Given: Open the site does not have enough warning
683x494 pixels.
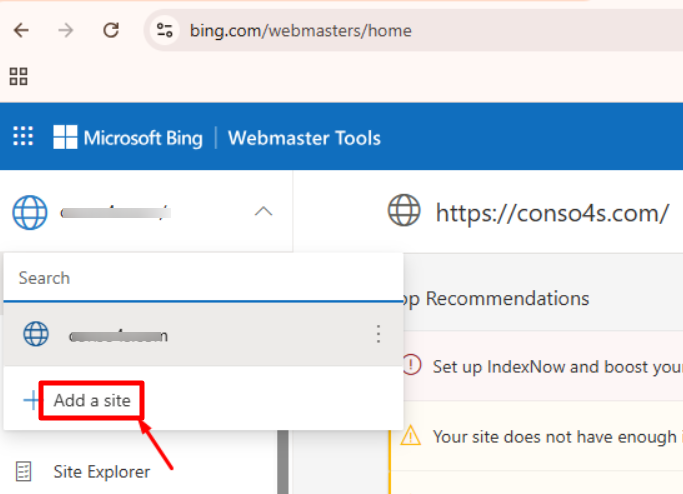Looking at the screenshot, I should [x=555, y=436].
